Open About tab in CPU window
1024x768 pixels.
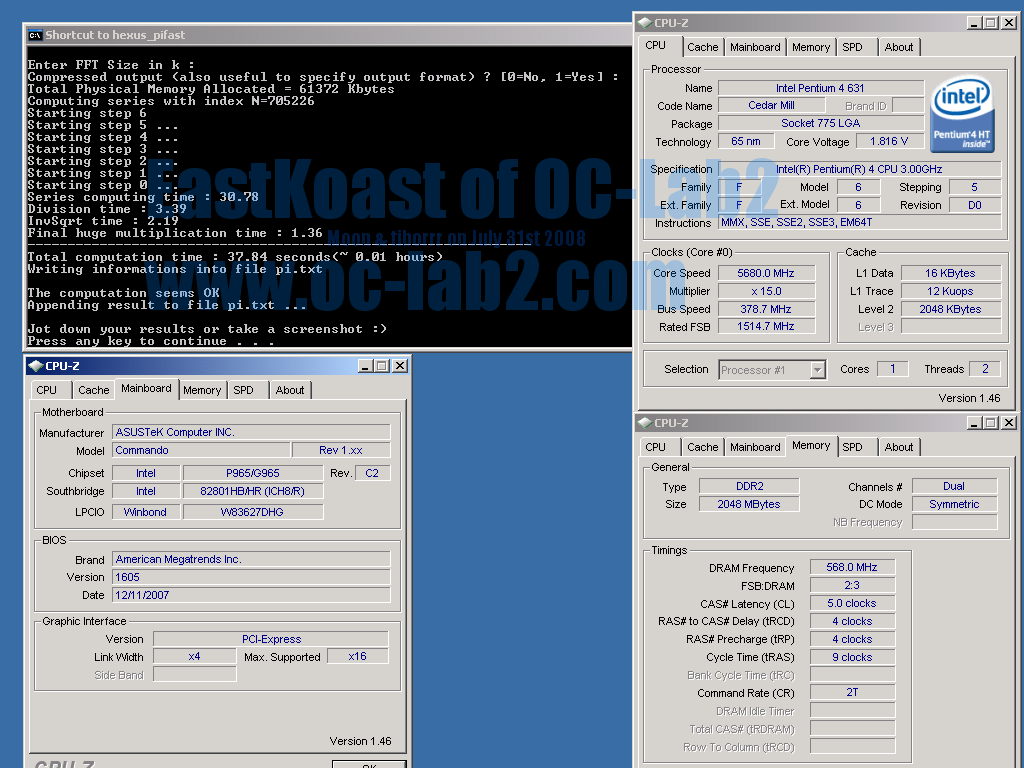(x=899, y=47)
